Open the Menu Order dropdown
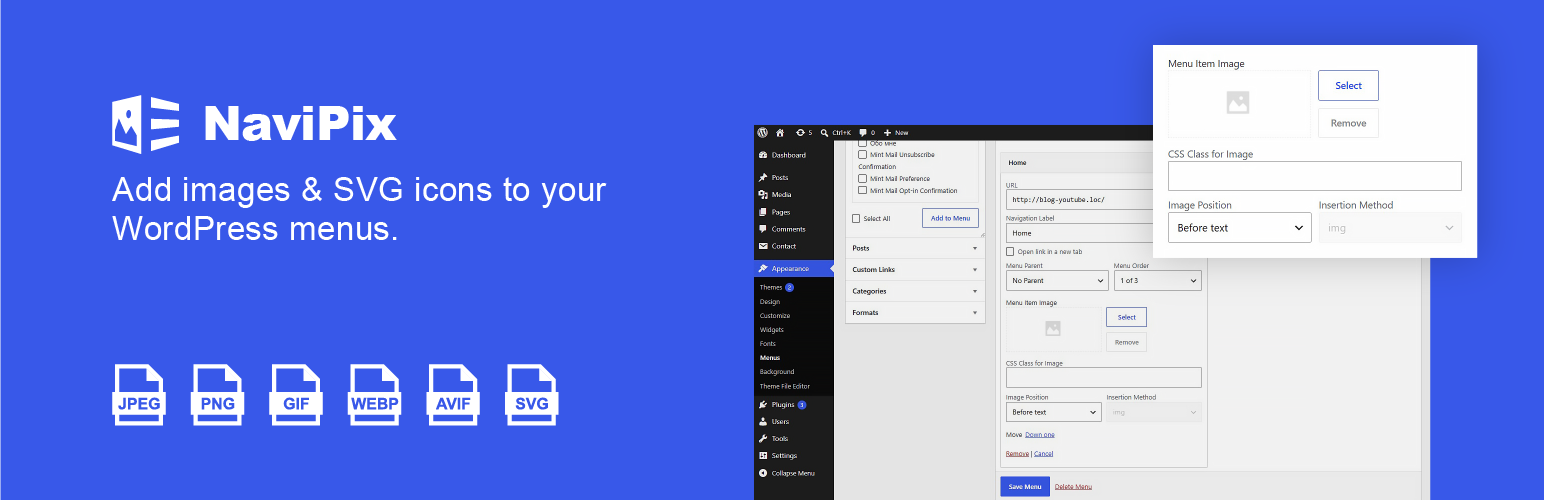Image resolution: width=1544 pixels, height=500 pixels. 1158,281
